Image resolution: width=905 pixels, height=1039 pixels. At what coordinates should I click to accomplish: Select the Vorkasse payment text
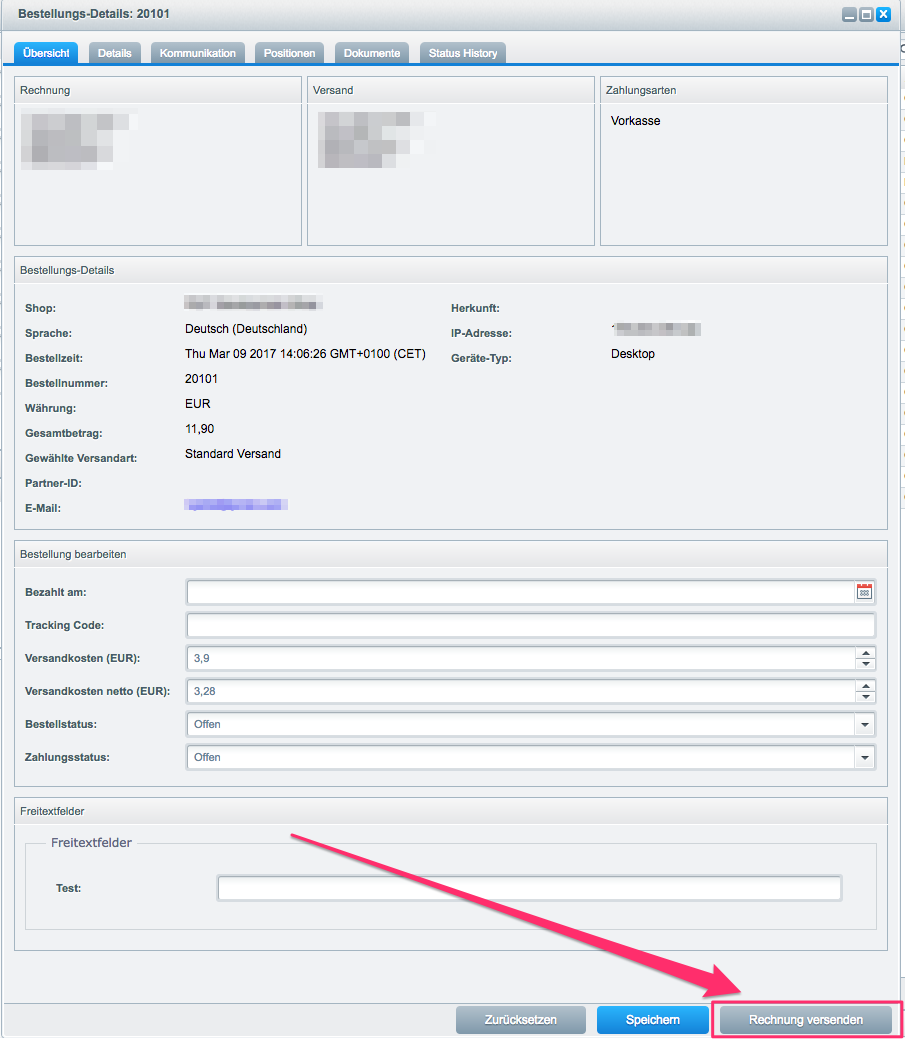[635, 121]
